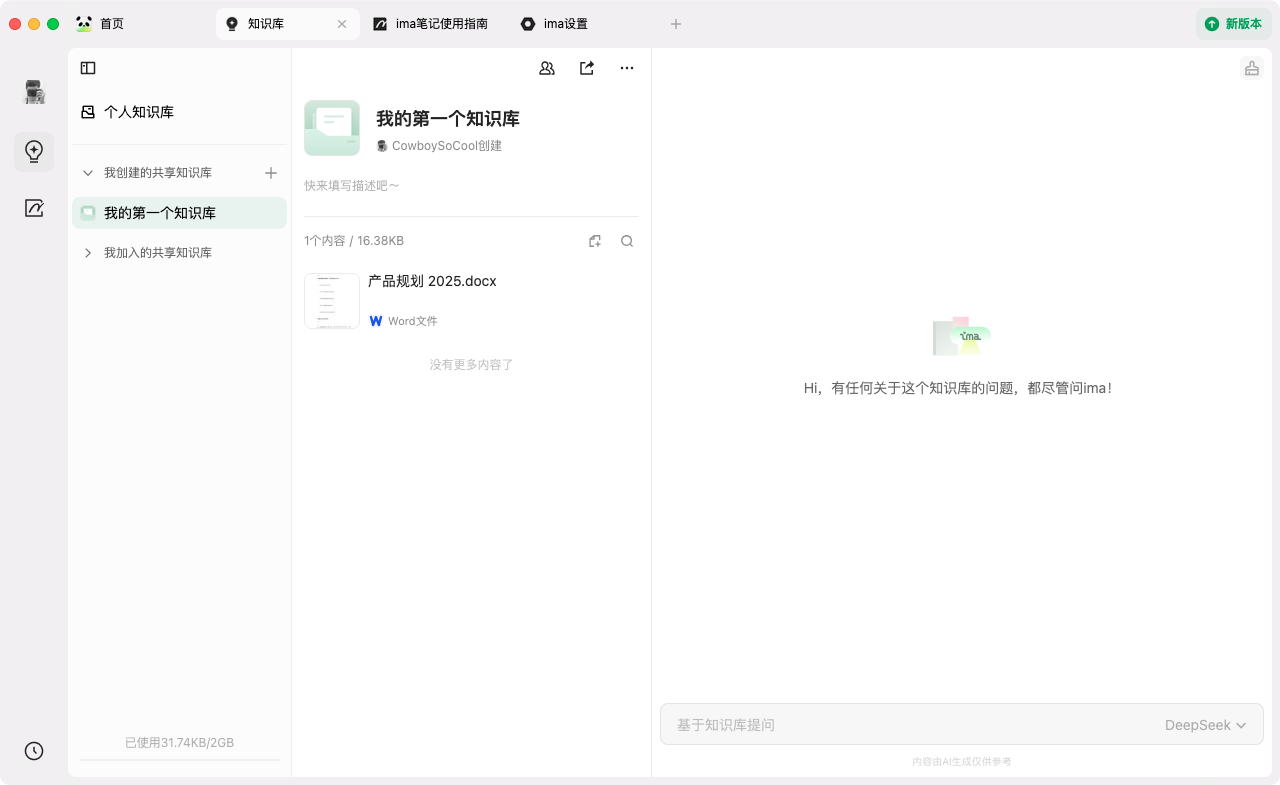Collapse 我创建的共享知识库 section
Viewport: 1280px width, 785px height.
click(88, 173)
